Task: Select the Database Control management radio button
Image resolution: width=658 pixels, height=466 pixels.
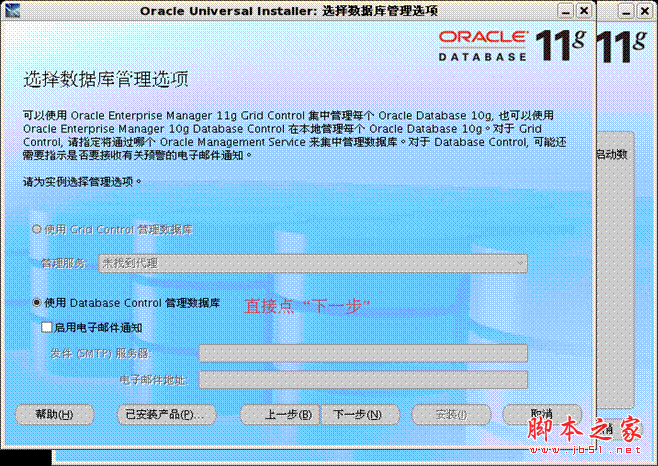Action: coord(37,302)
